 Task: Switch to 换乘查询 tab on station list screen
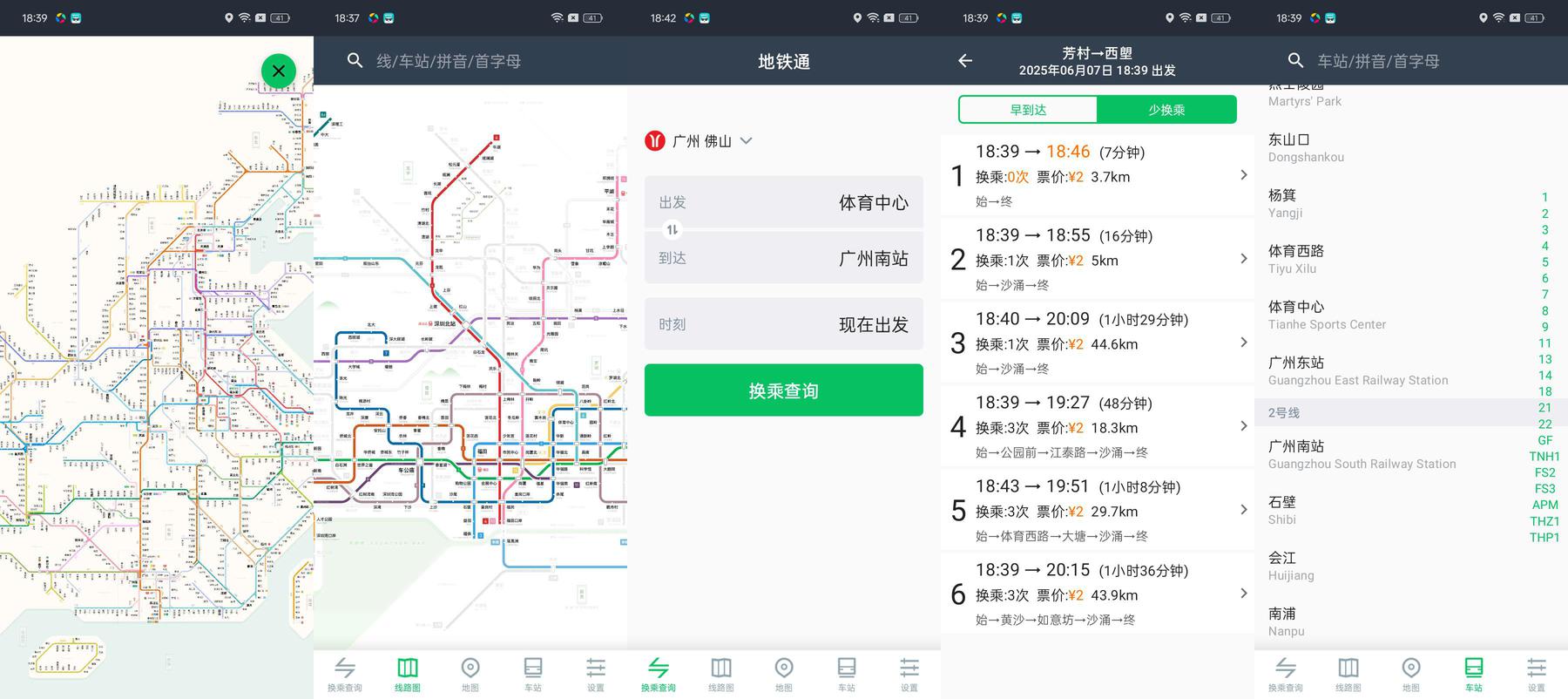1286,674
